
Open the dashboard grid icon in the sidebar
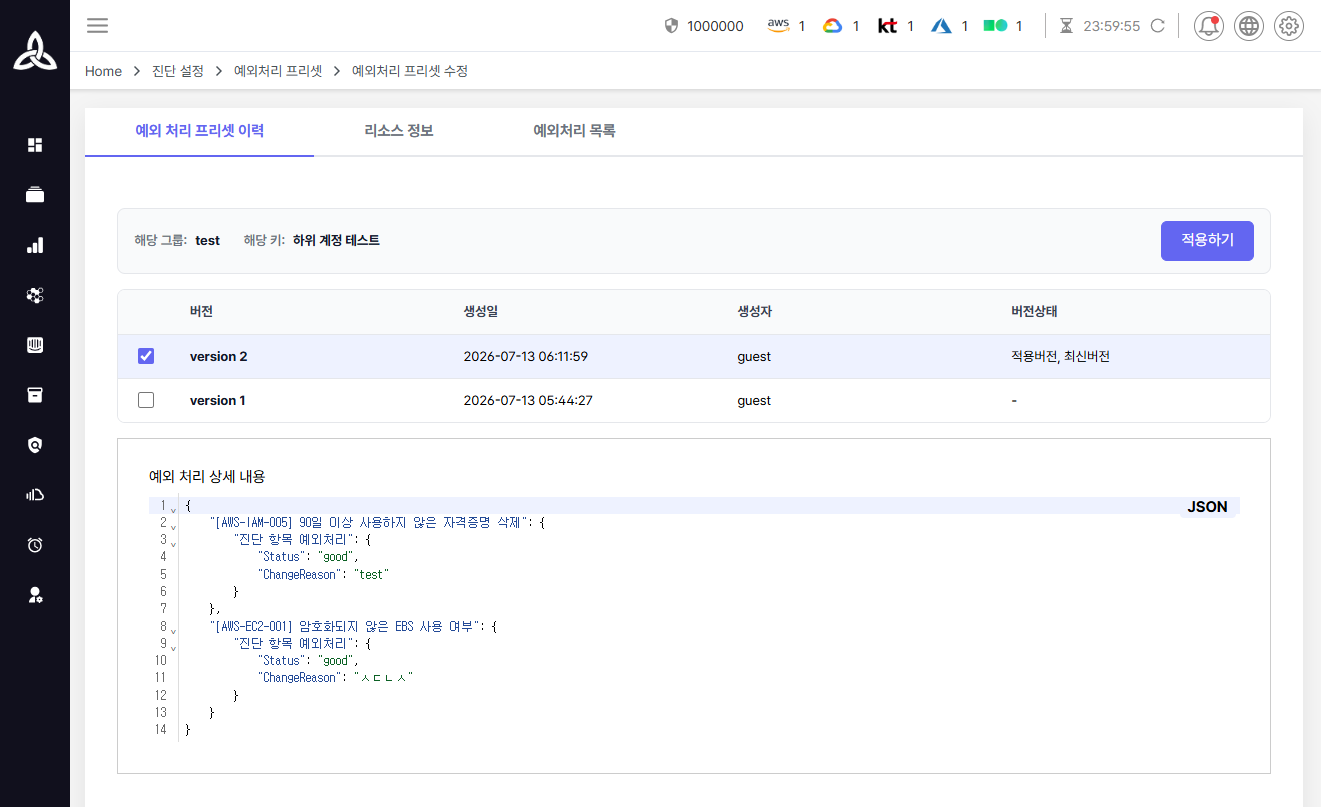[35, 145]
